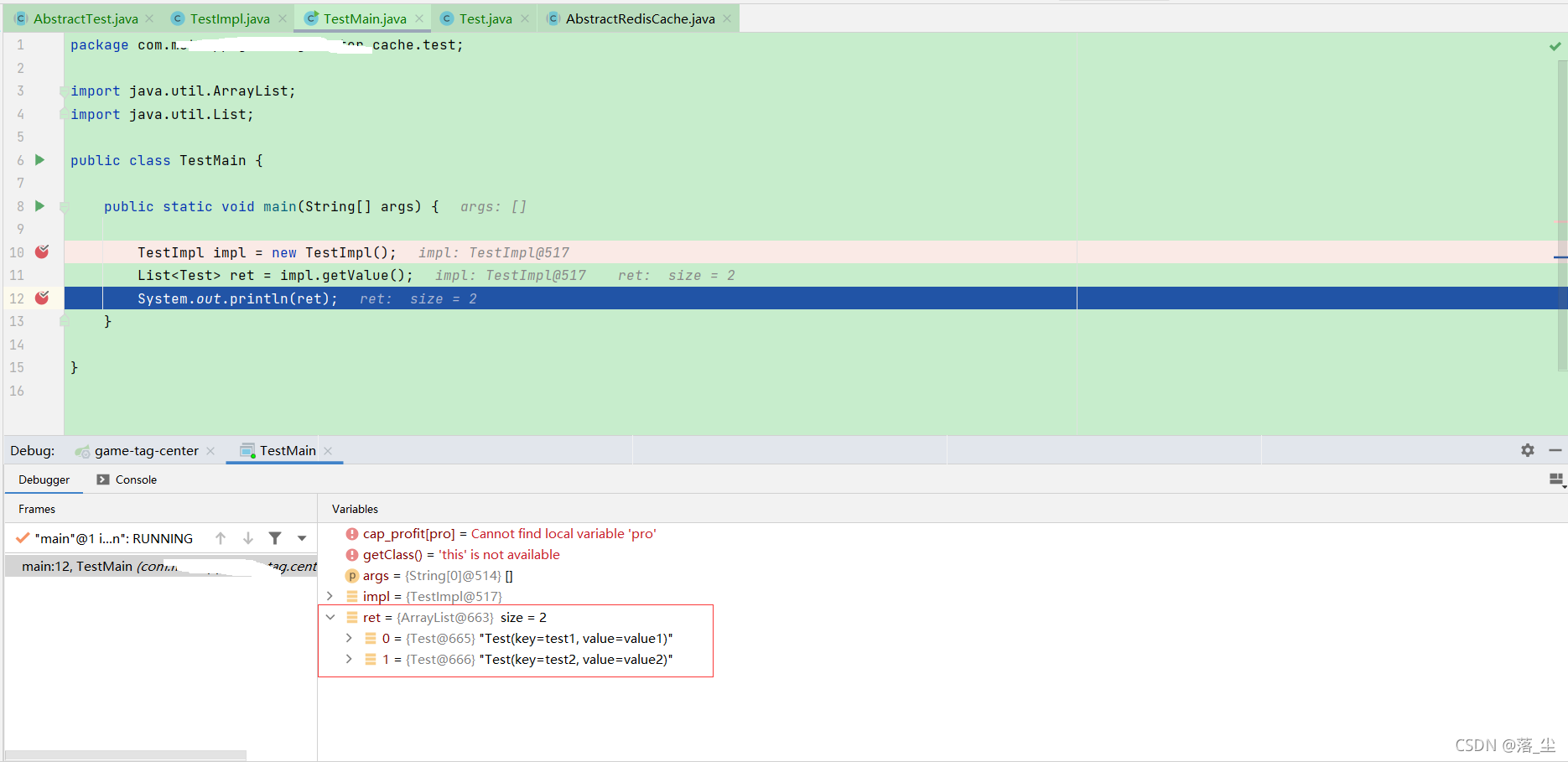Click the green inspection checkmark indicator

point(1555,46)
